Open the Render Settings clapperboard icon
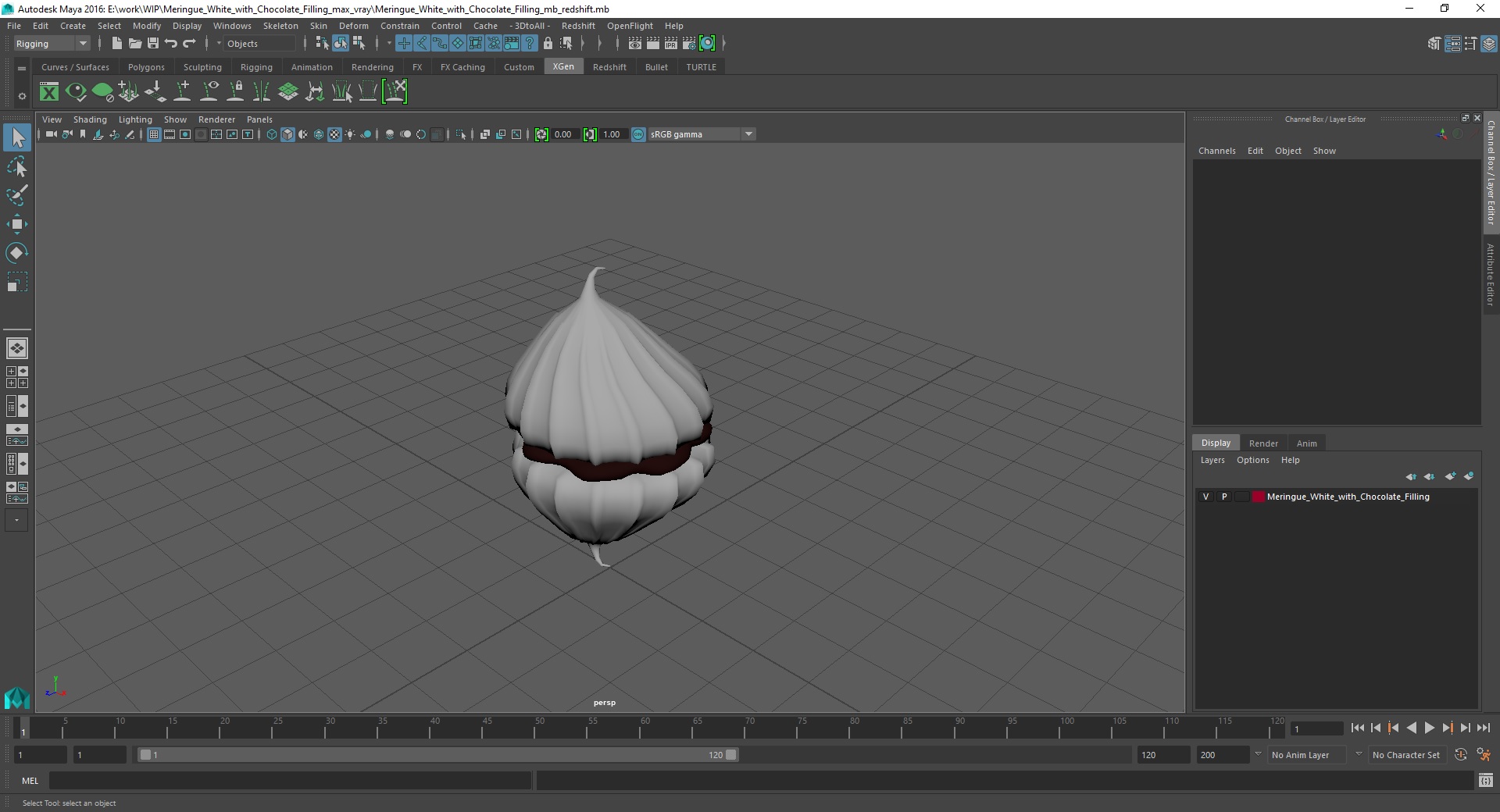Viewport: 1500px width, 812px height. click(x=689, y=44)
